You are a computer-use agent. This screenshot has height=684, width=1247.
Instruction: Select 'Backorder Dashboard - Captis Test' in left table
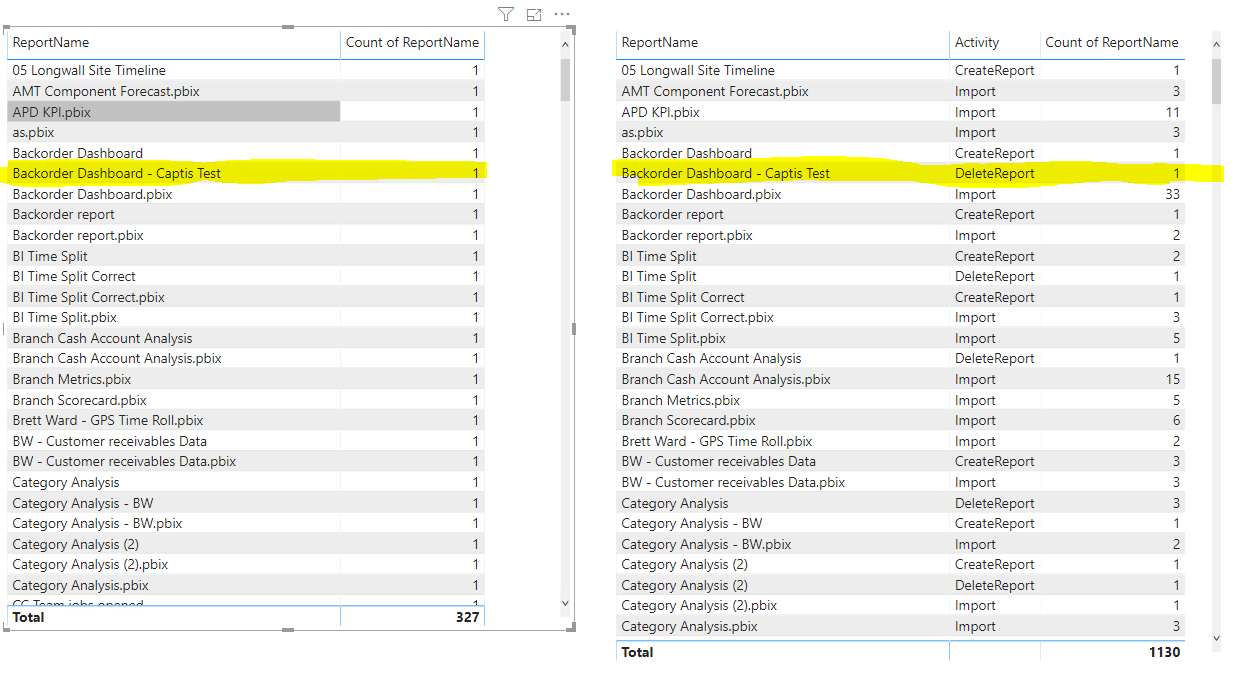117,173
